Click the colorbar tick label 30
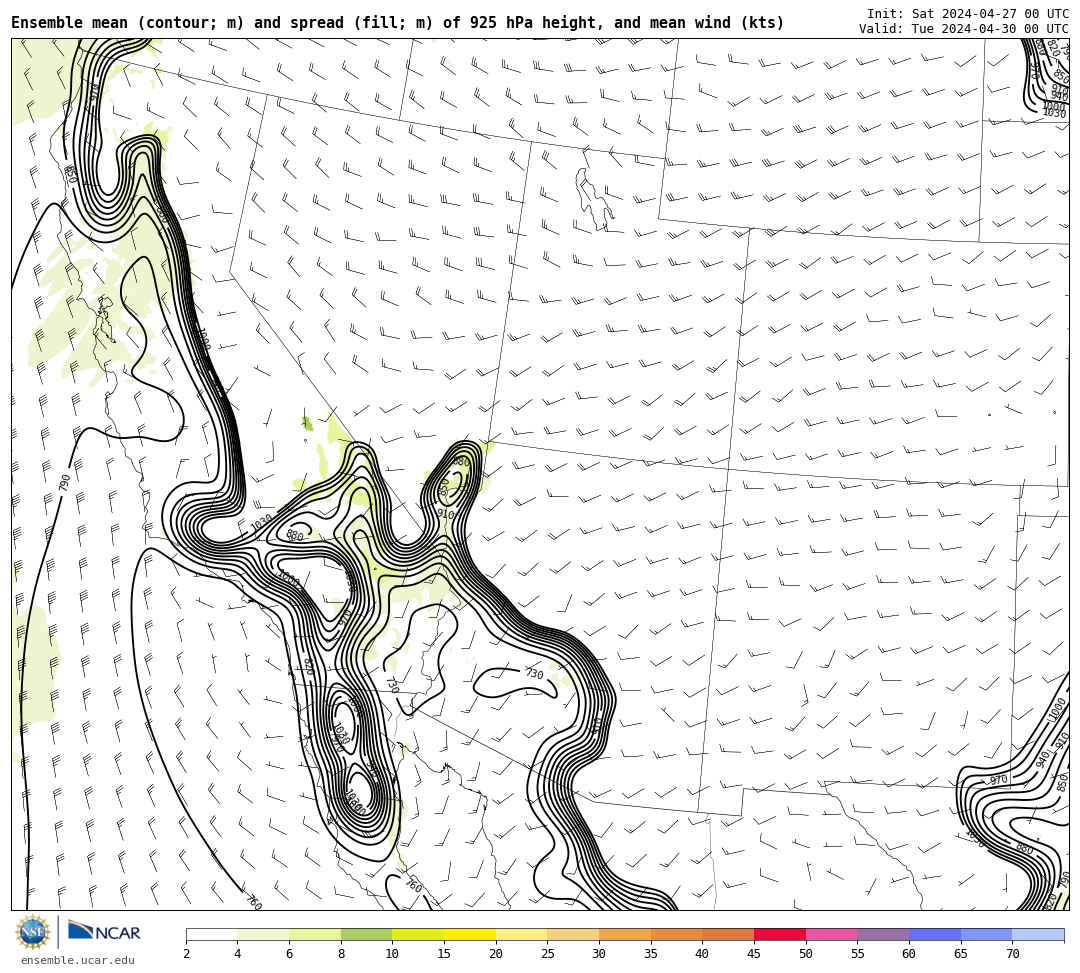Screen dimensions: 1080x973 point(599,954)
